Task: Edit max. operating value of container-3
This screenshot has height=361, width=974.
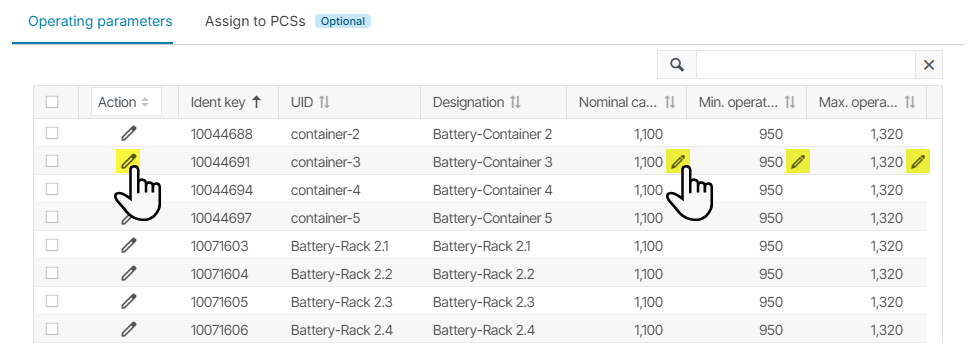Action: pyautogui.click(x=918, y=162)
